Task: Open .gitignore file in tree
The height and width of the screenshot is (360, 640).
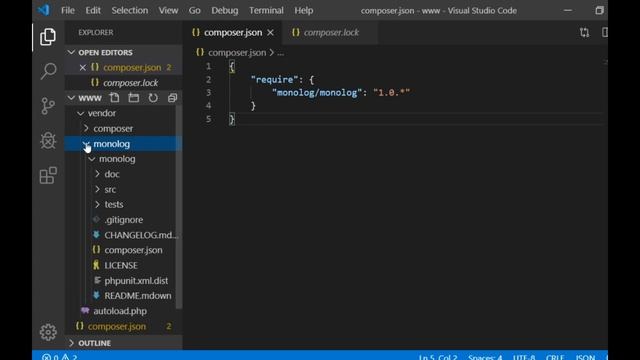Action: [124, 220]
